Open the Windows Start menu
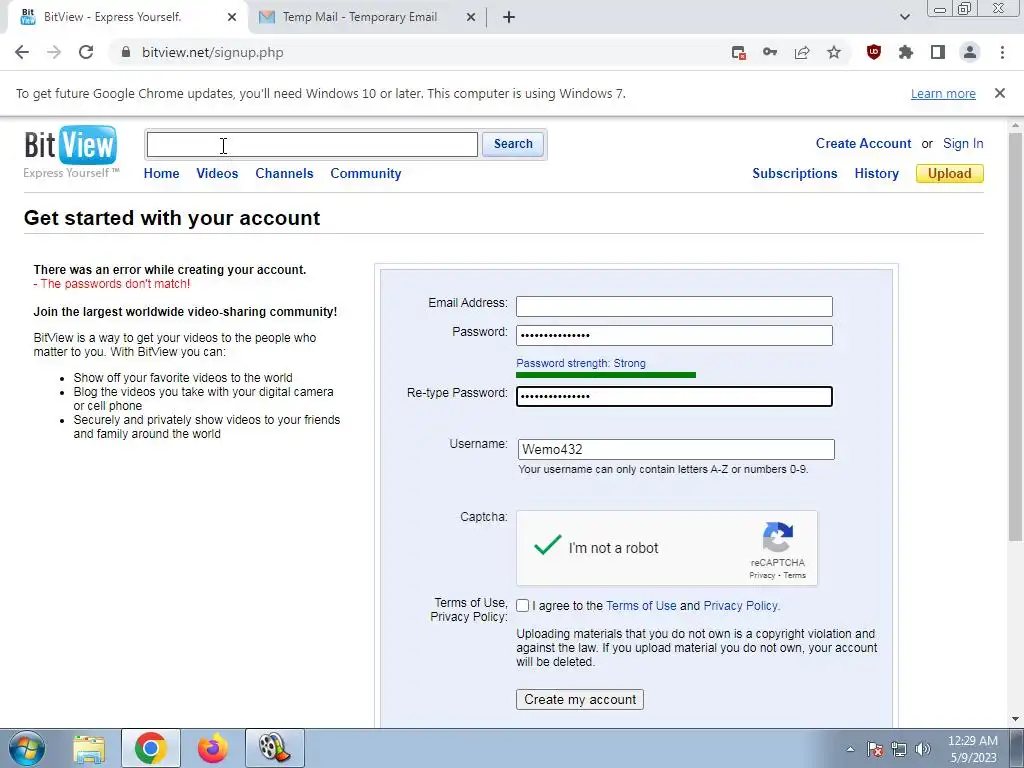1024x768 pixels. click(x=27, y=748)
